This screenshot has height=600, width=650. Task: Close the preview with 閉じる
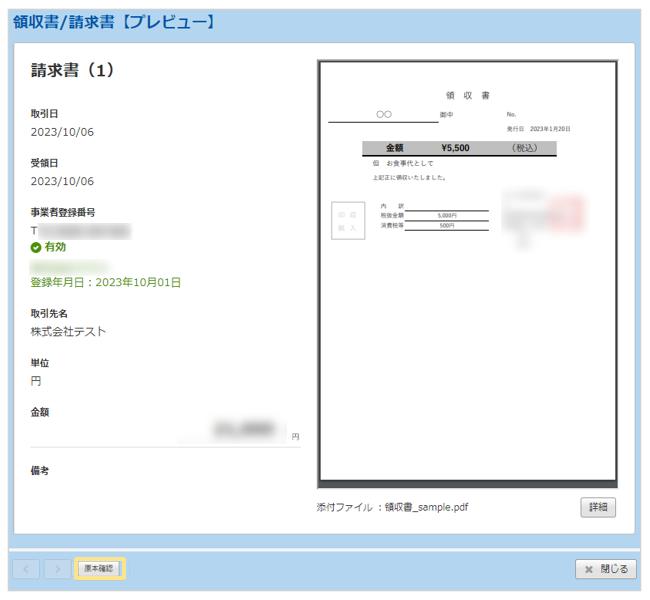(605, 569)
